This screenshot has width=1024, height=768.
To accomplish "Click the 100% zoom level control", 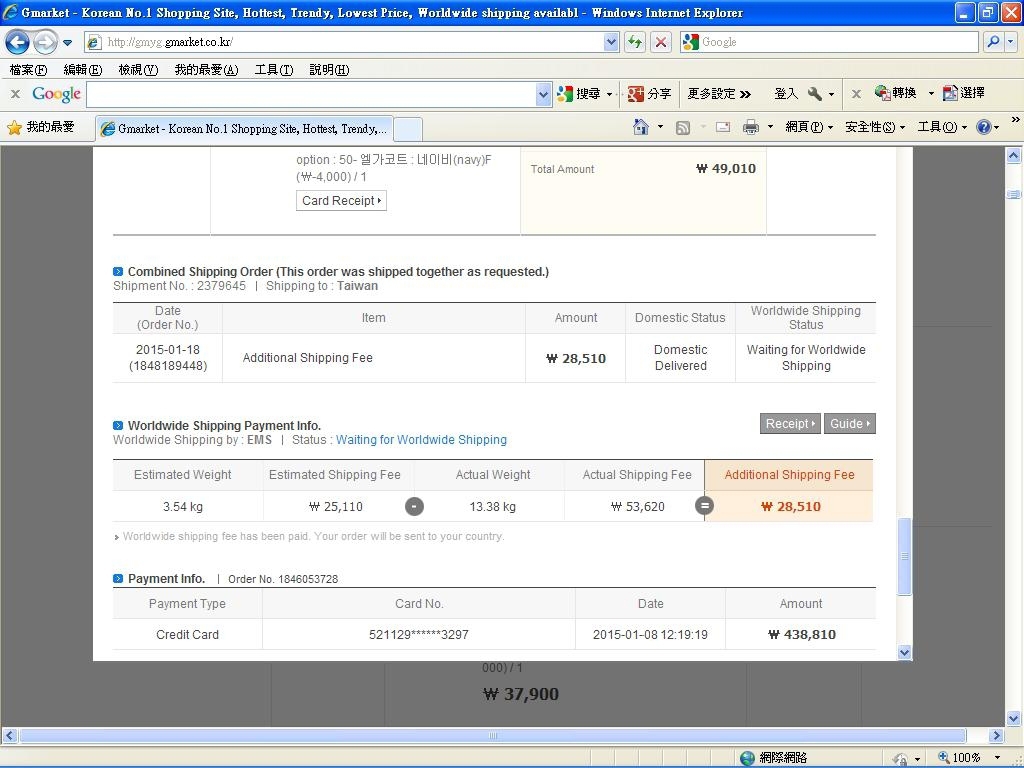I will click(969, 758).
